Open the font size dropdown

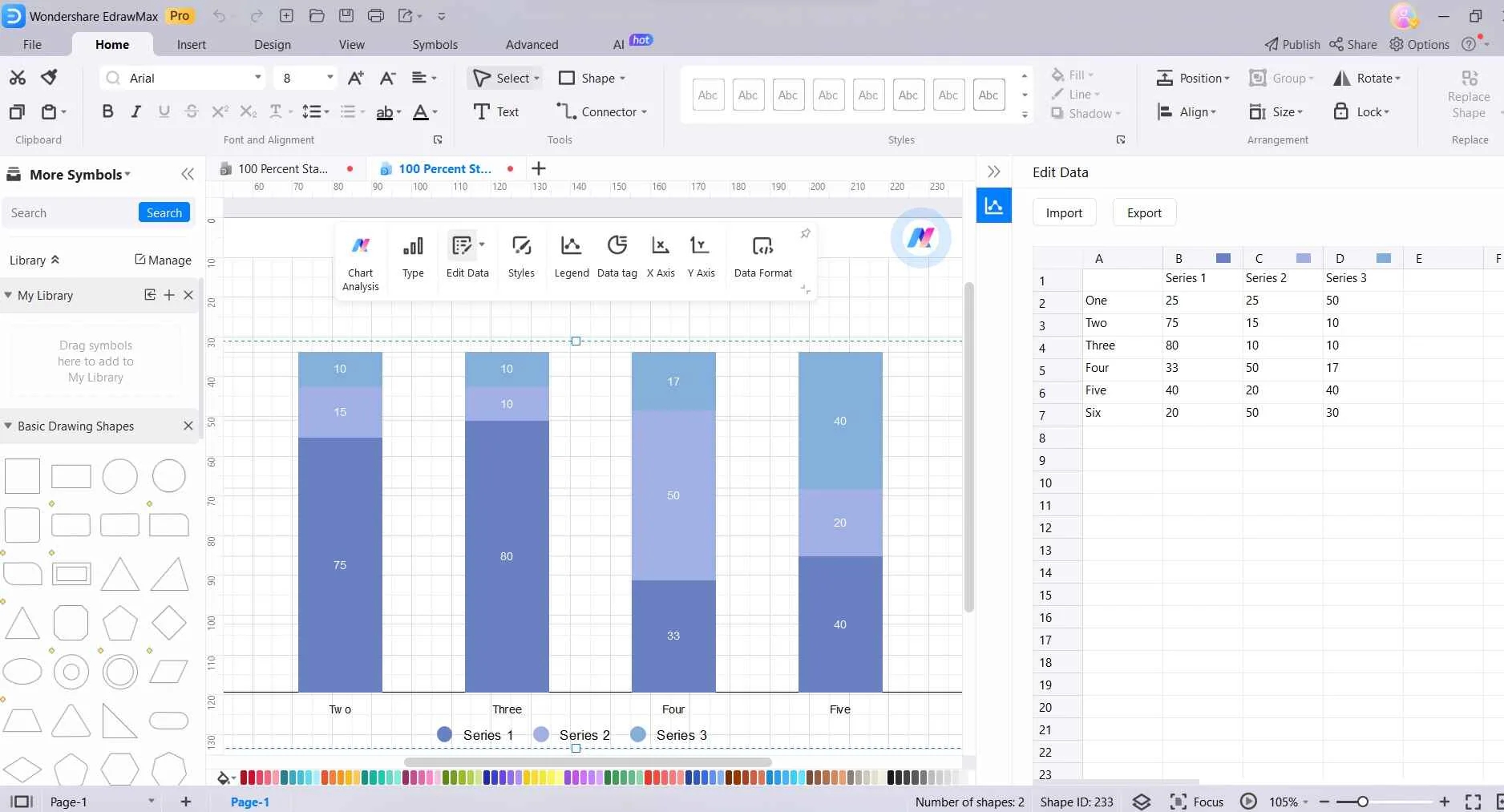330,78
